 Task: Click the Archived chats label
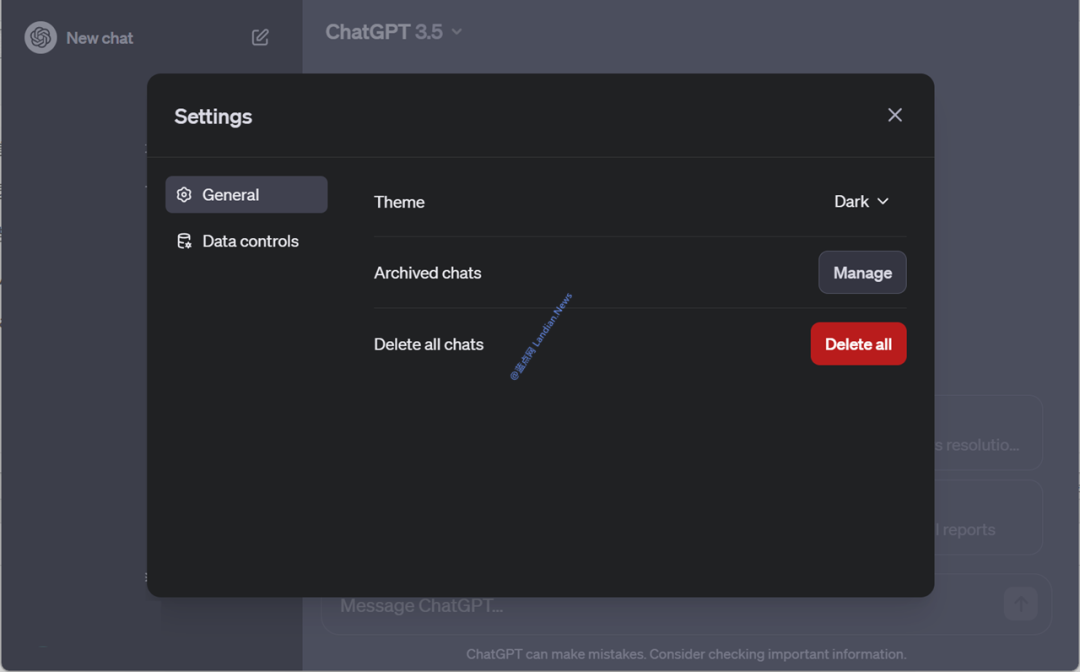click(427, 273)
